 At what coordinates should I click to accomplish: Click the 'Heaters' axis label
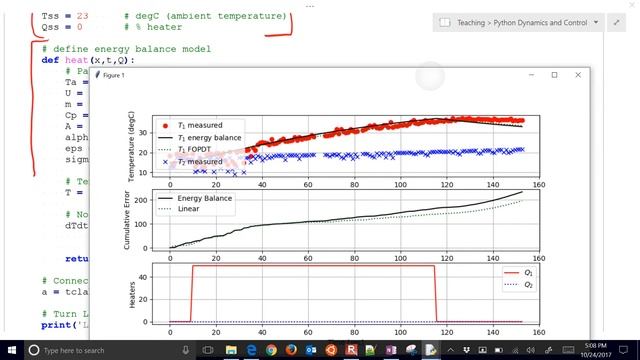click(x=132, y=295)
